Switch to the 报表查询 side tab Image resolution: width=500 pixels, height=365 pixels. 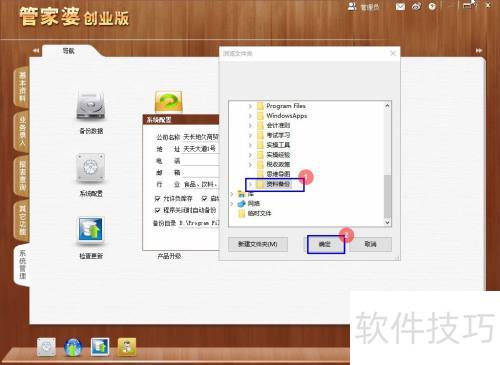(22, 176)
